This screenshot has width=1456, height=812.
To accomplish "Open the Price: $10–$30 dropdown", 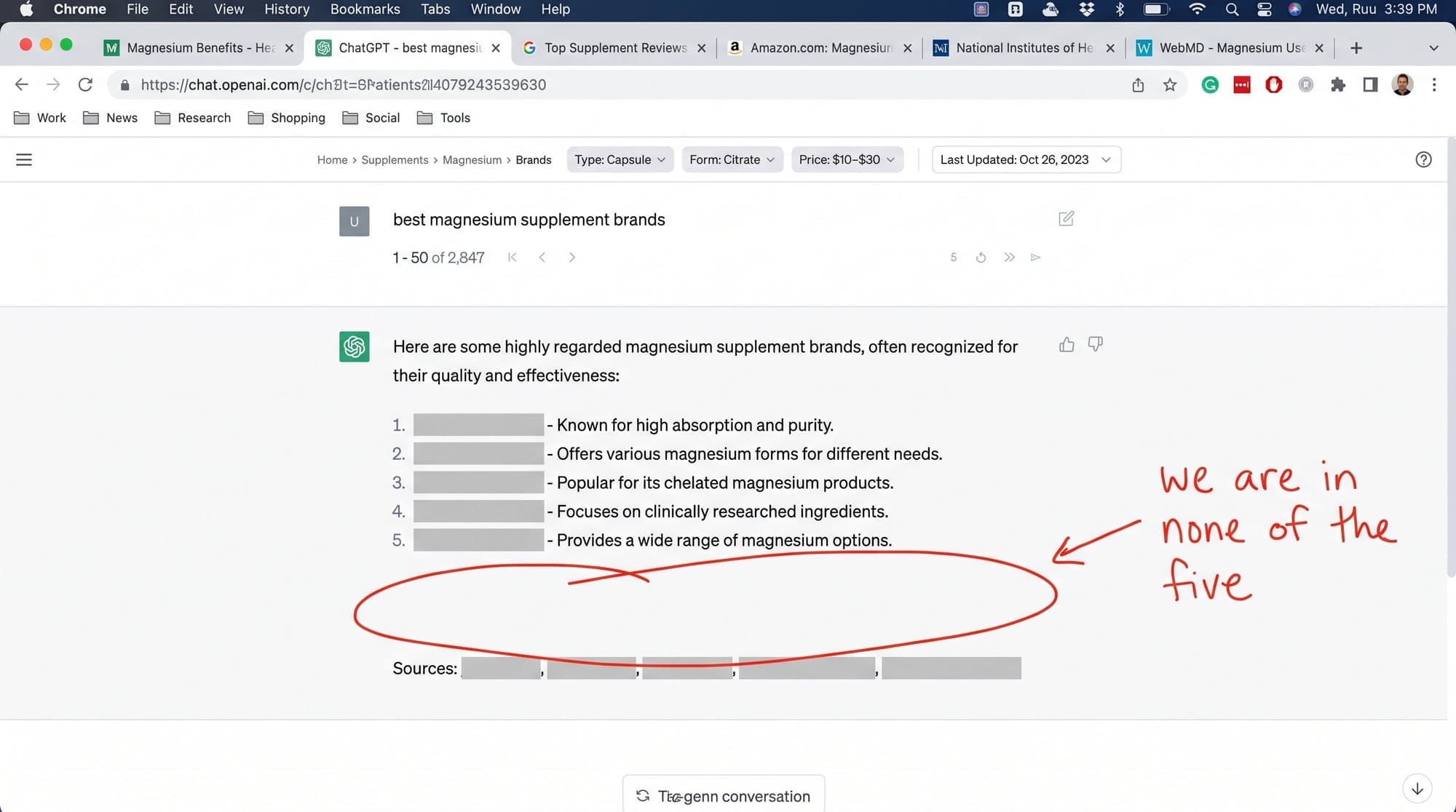I will click(x=847, y=159).
